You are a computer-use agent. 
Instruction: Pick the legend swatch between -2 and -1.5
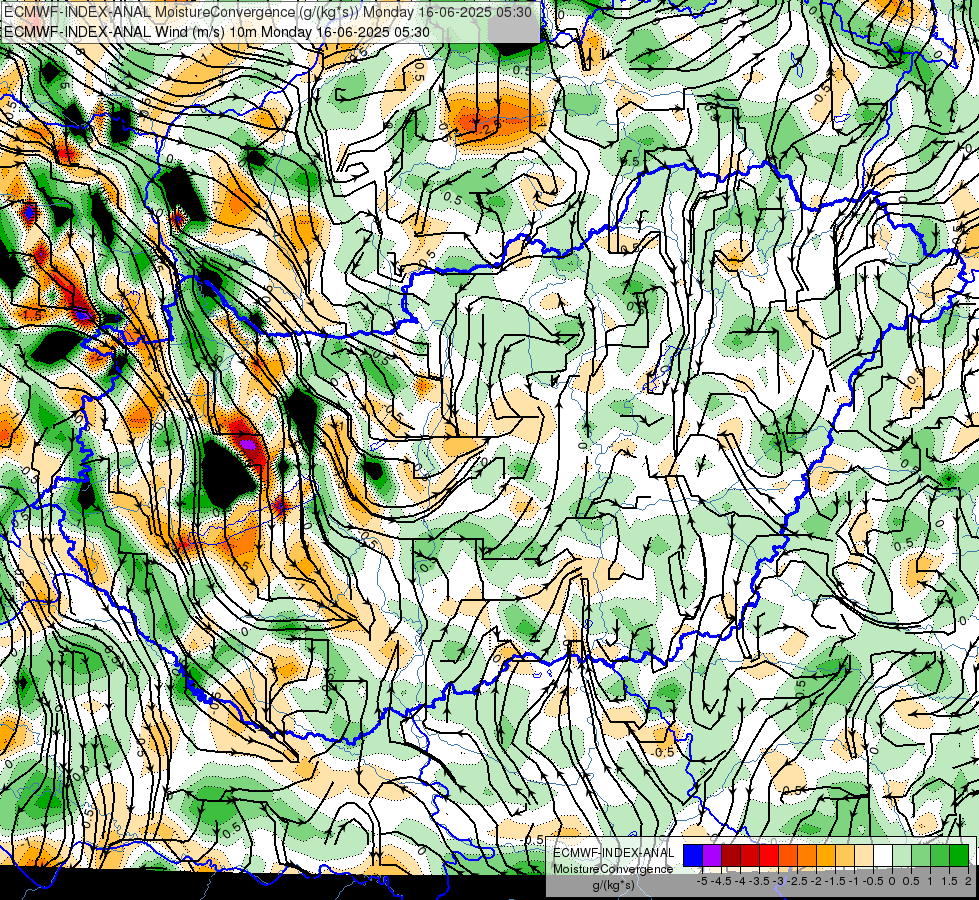click(x=825, y=855)
